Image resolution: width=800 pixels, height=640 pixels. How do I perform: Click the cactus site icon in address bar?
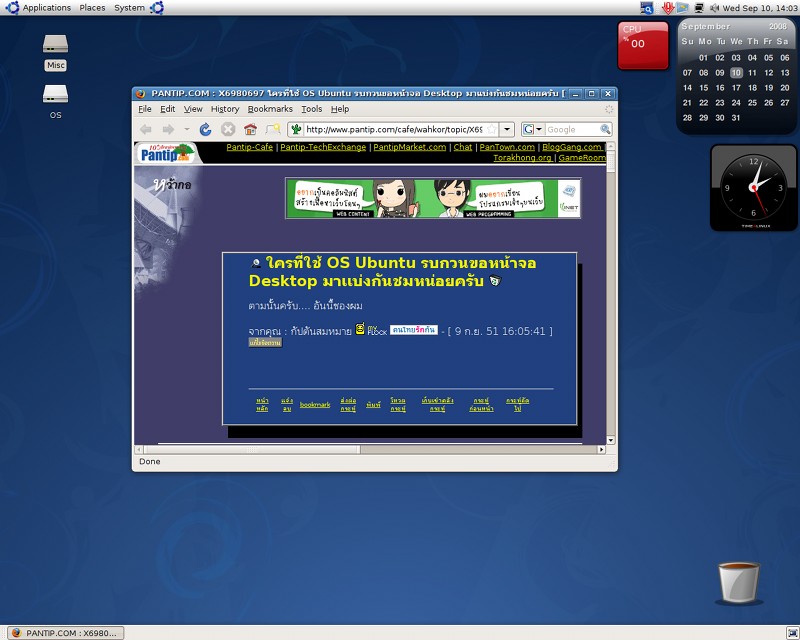[296, 130]
